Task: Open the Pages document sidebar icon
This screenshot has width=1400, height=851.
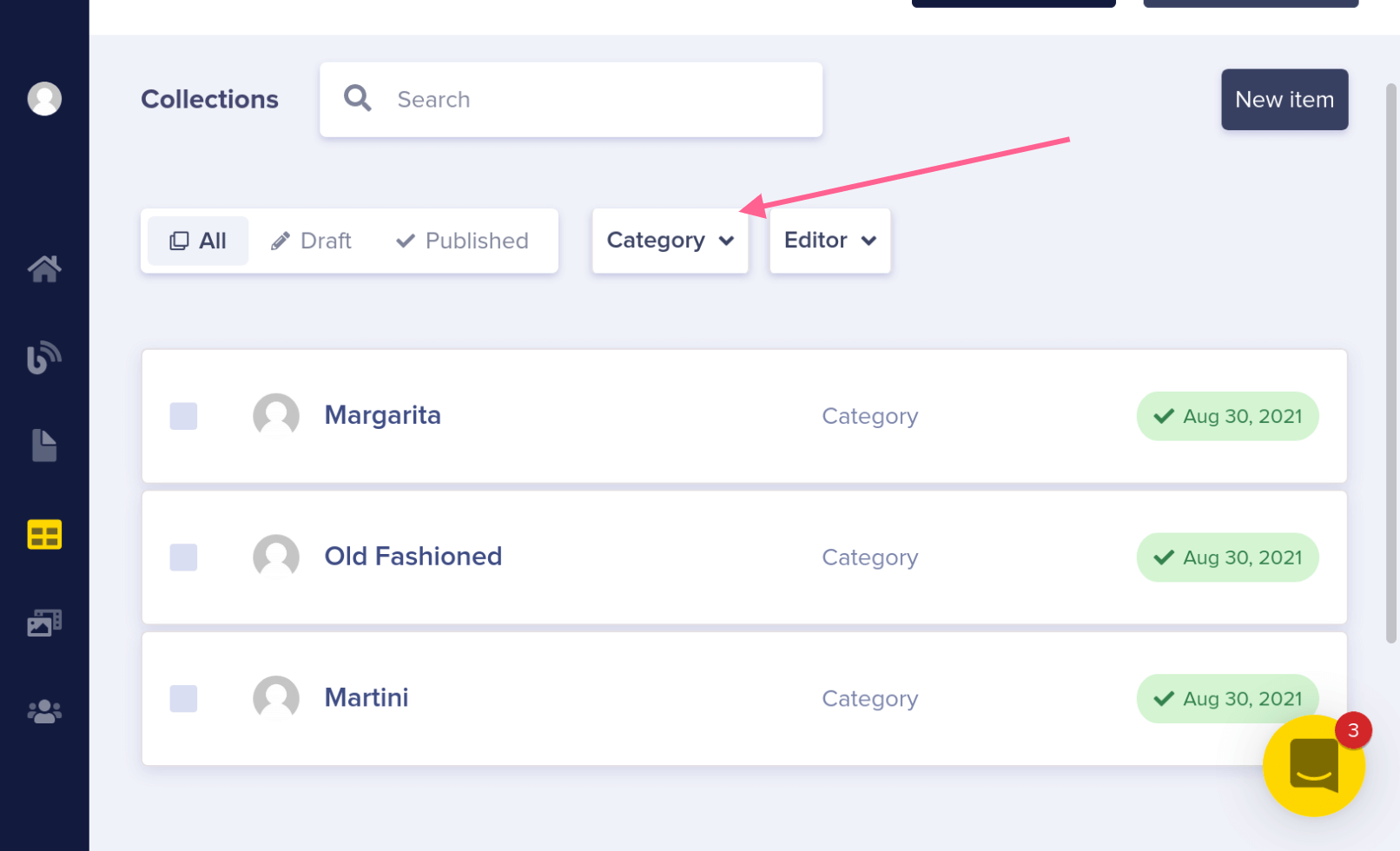Action: (x=44, y=445)
